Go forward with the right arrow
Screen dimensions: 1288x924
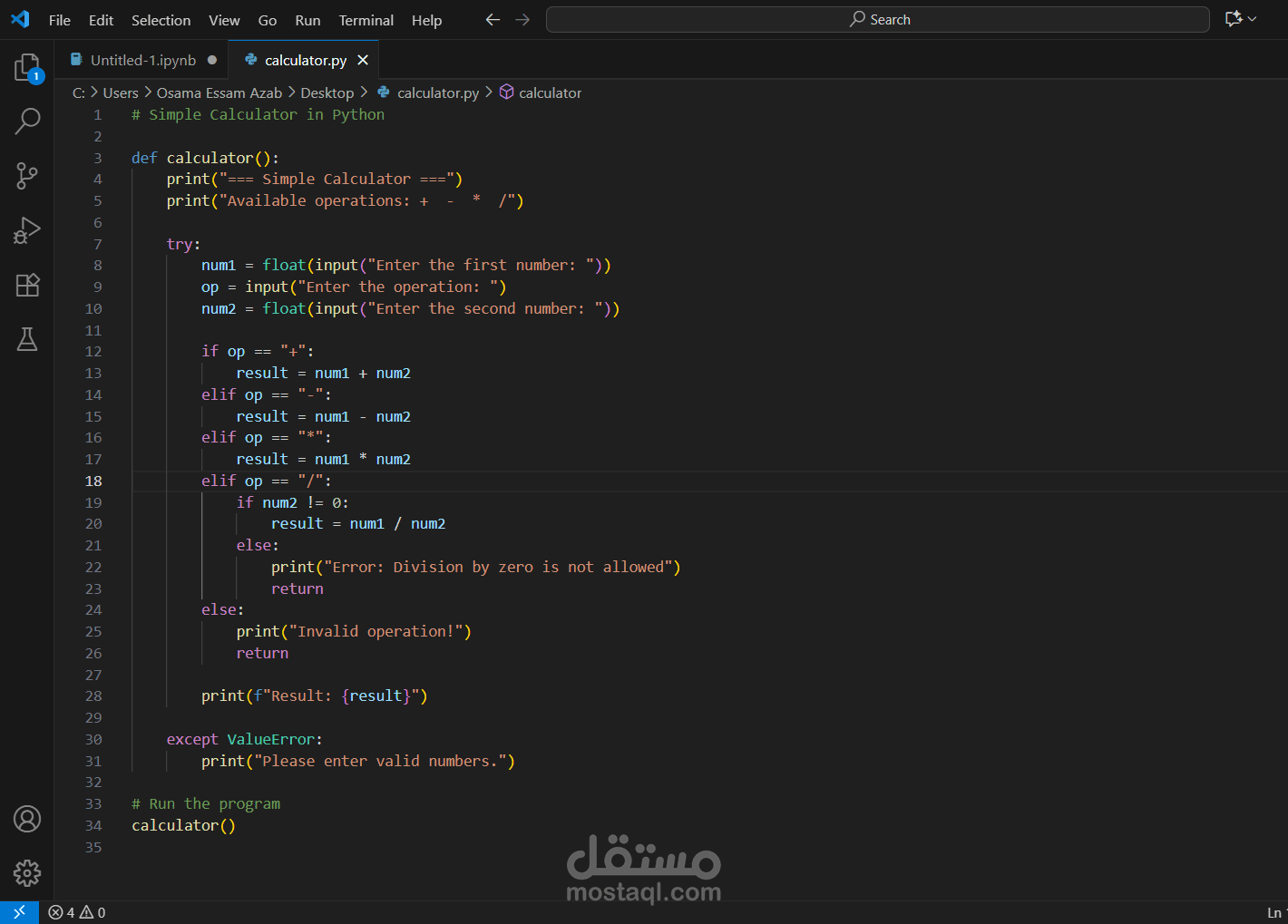(x=522, y=20)
